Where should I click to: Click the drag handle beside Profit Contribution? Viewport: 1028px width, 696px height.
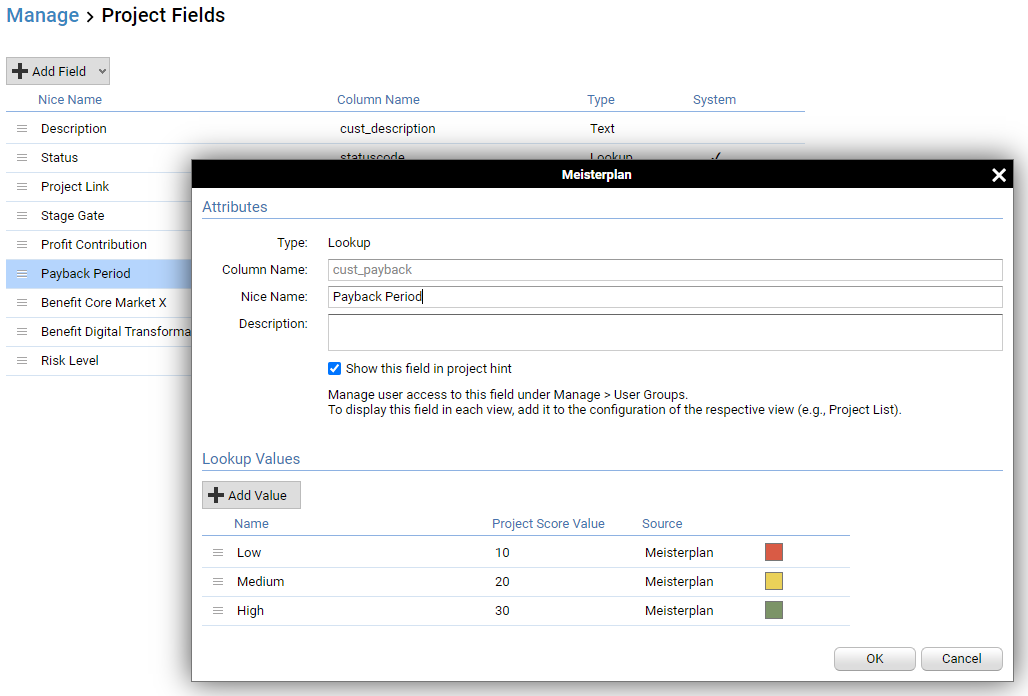(22, 244)
